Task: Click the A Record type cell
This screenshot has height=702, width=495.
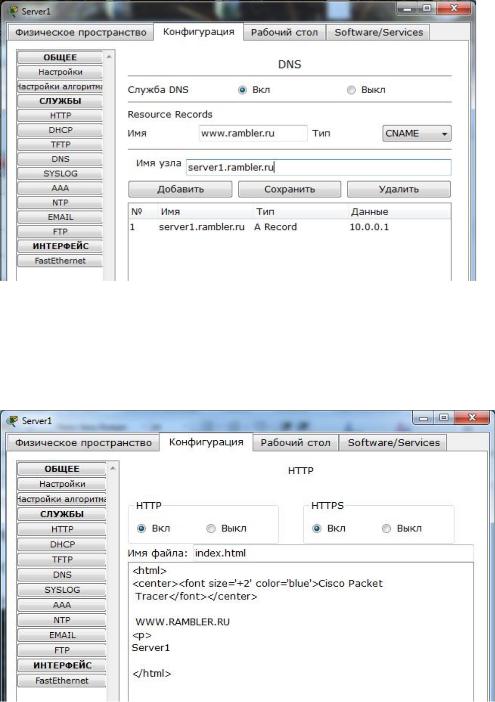Action: (x=275, y=227)
